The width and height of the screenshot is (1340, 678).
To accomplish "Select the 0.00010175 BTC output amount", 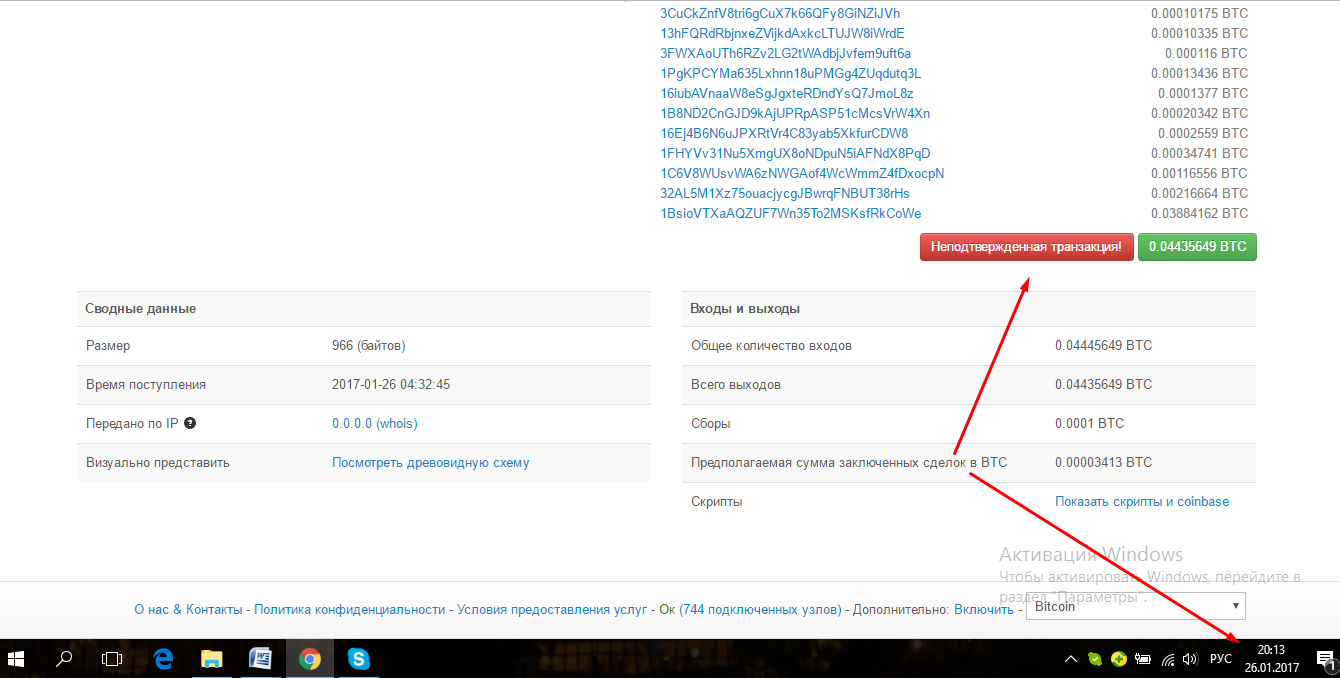I will tap(1199, 14).
